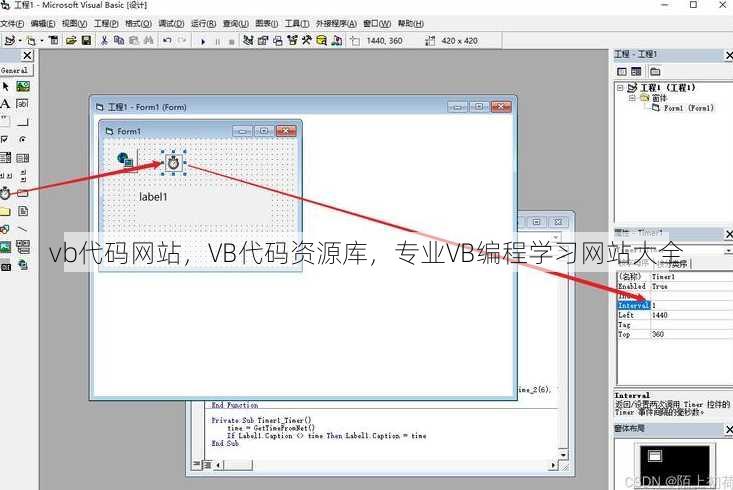This screenshot has height=490, width=733.
Task: Select the Pointer tool in the toolbox
Action: [6, 86]
